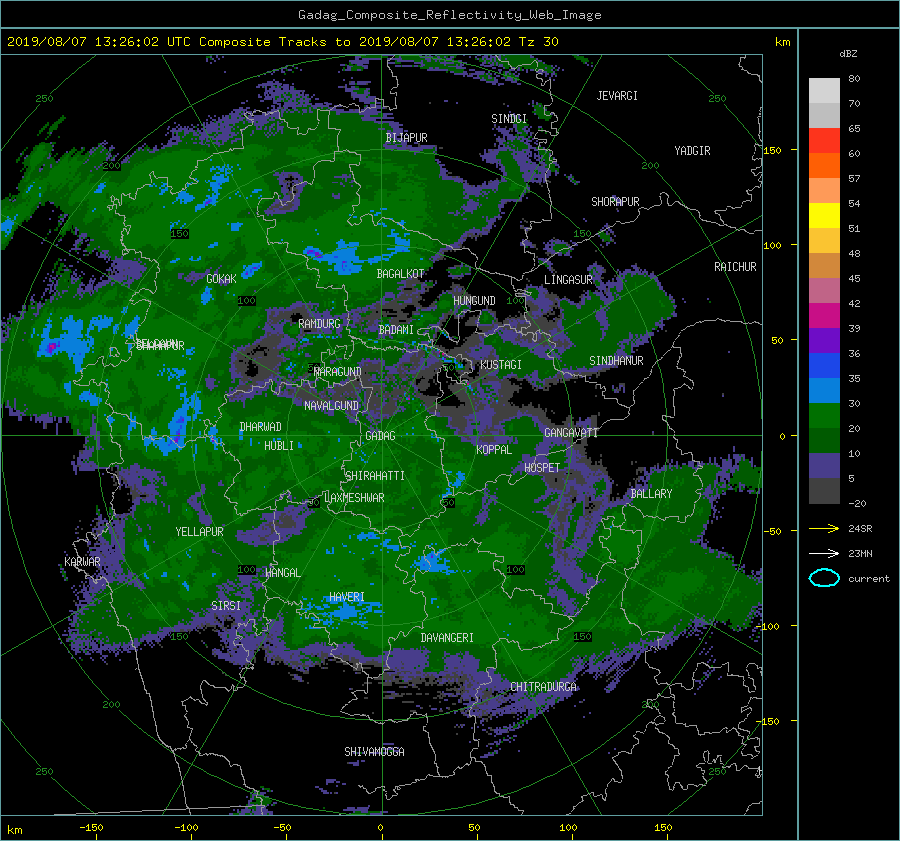Click the GANGAVATI city label
The width and height of the screenshot is (900, 841).
(571, 433)
